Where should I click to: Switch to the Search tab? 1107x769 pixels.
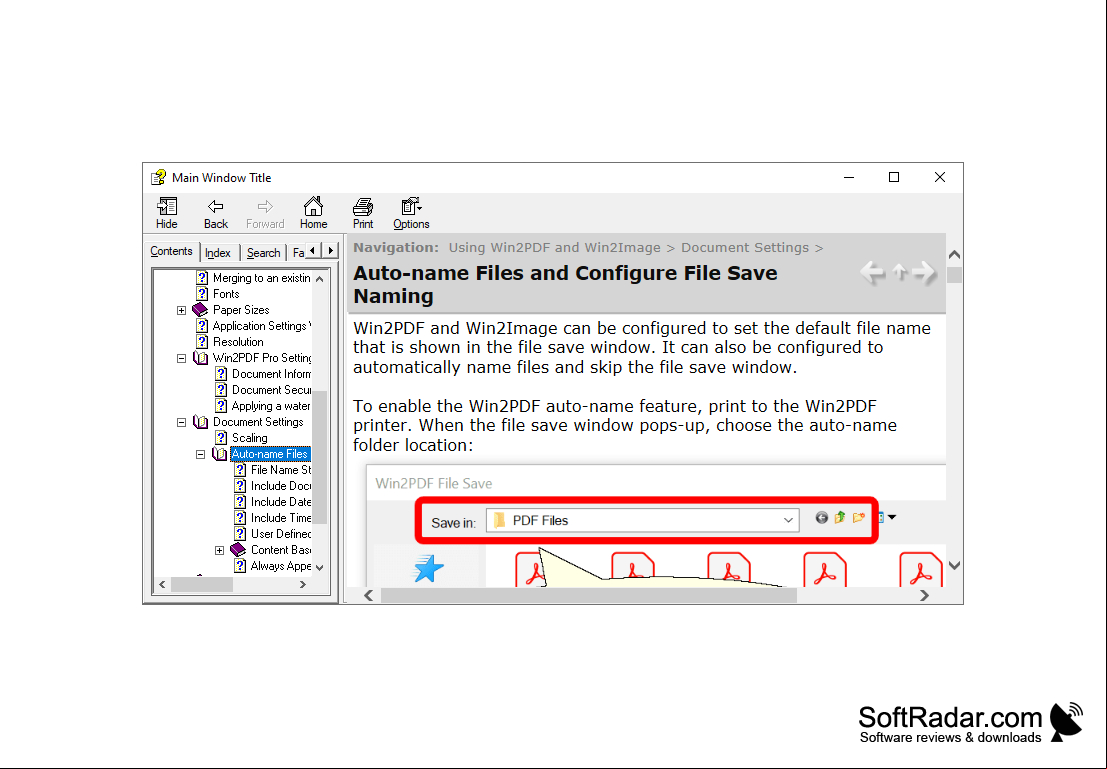pos(263,253)
